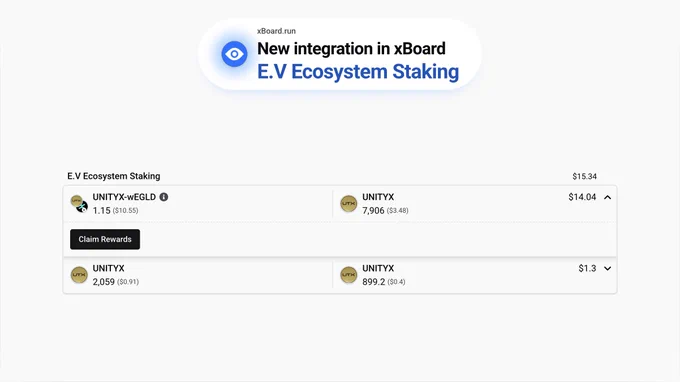This screenshot has height=382, width=680.
Task: Click the 899.2 UNITYX reward amount
Action: click(373, 282)
